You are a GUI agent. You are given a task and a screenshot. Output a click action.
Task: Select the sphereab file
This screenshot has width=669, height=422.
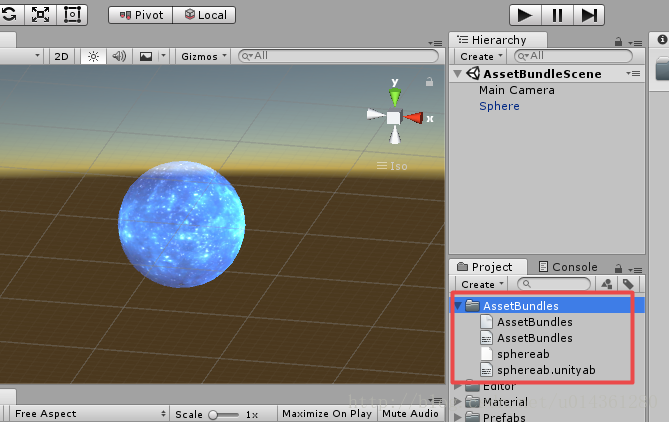point(515,354)
